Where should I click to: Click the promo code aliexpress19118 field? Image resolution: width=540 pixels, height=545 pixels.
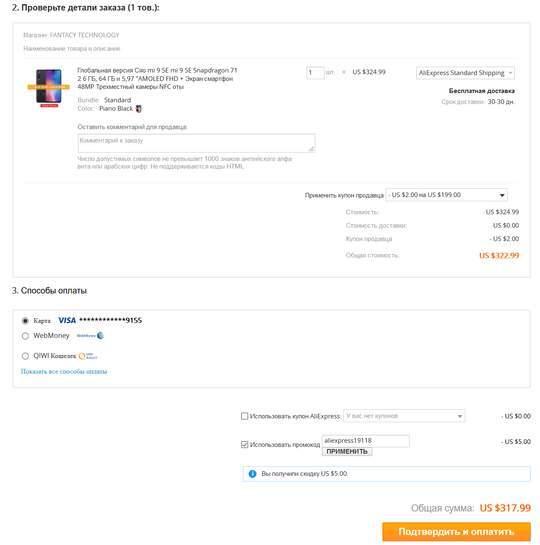[x=366, y=441]
